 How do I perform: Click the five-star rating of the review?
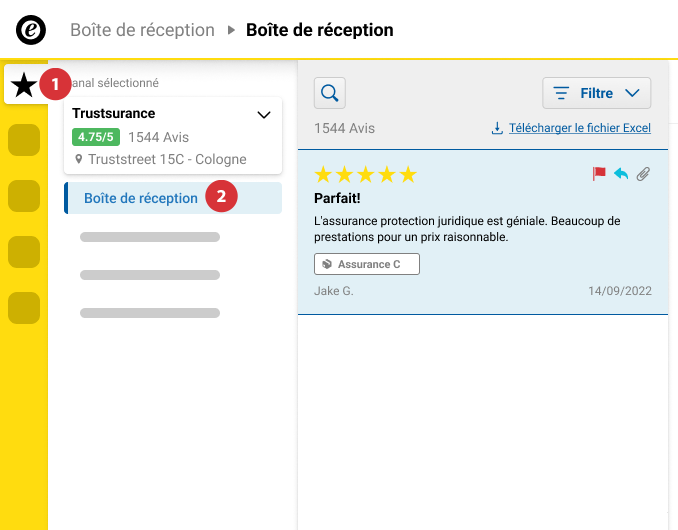click(x=365, y=175)
